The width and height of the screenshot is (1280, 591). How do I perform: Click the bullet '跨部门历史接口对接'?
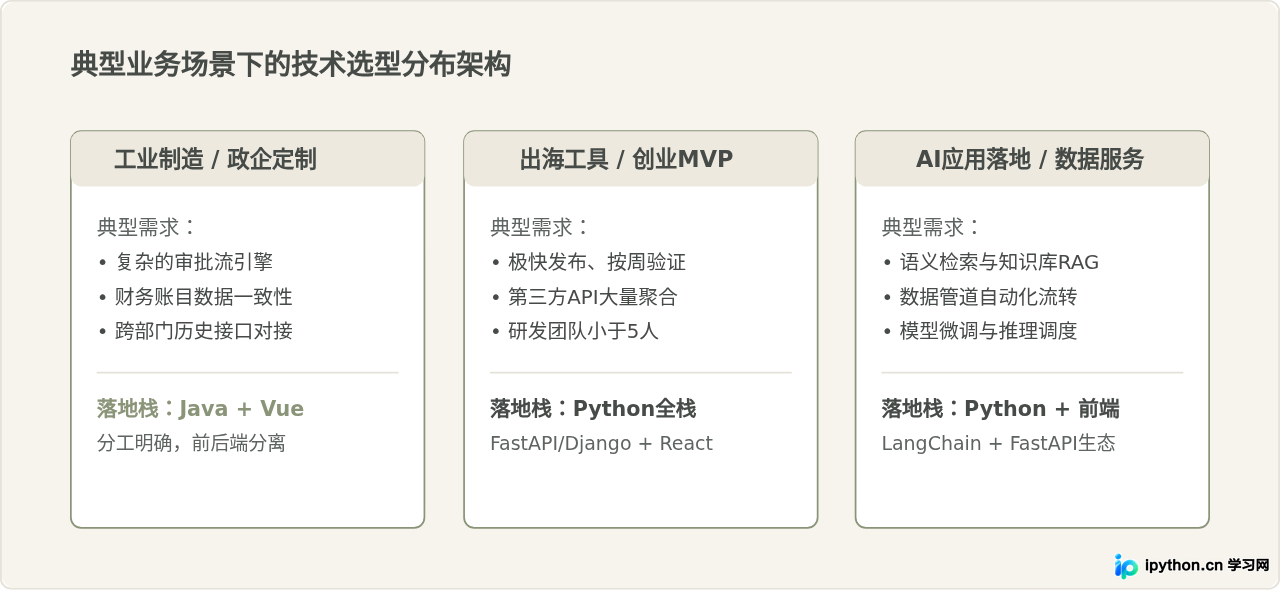pyautogui.click(x=196, y=331)
